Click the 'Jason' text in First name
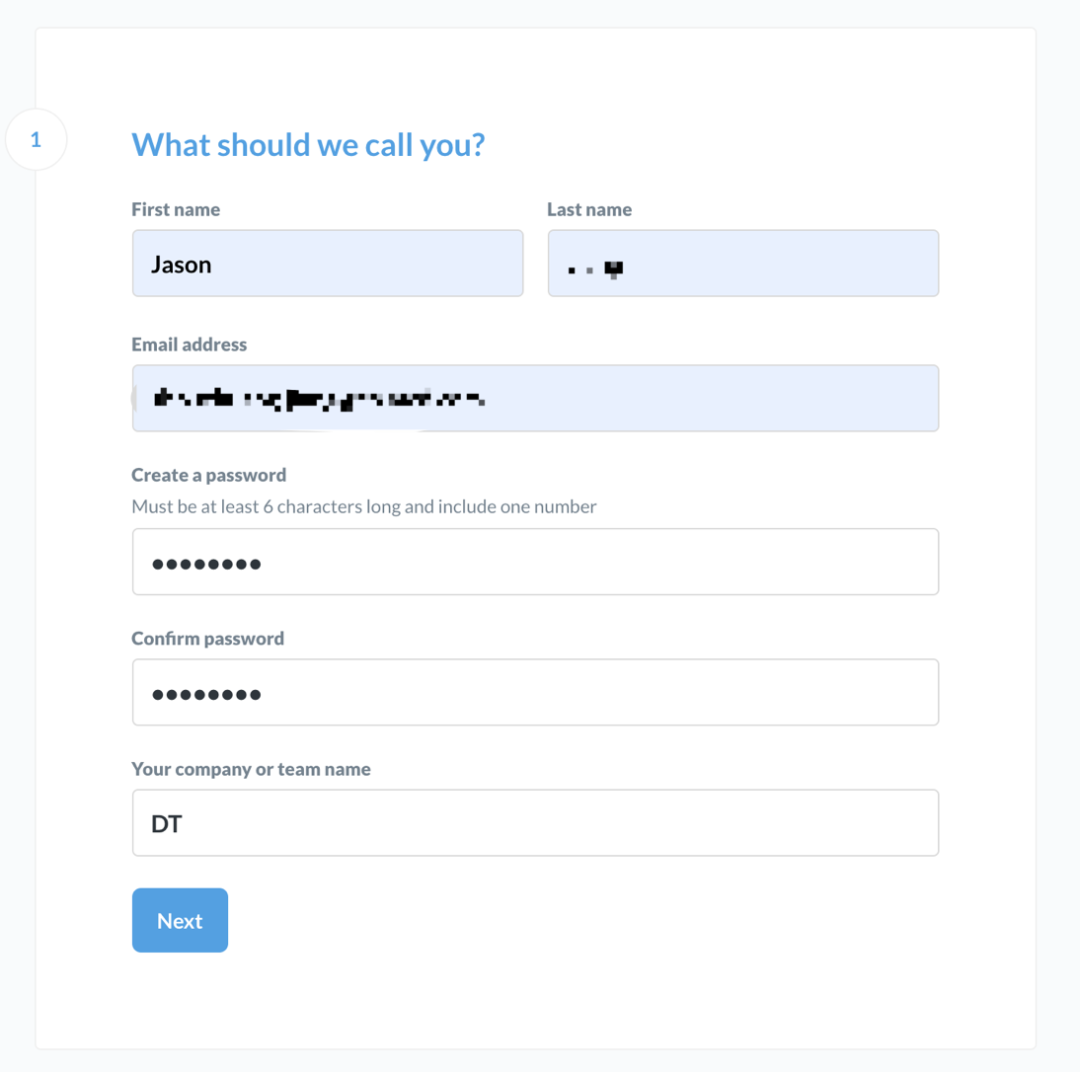This screenshot has height=1072, width=1080. pos(181,265)
